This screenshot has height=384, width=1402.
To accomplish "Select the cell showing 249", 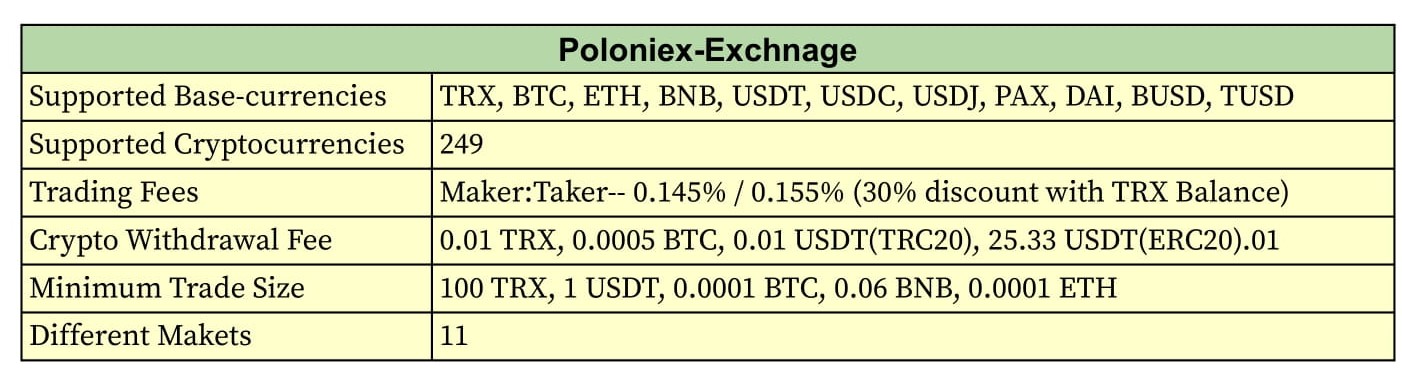I will tap(913, 145).
